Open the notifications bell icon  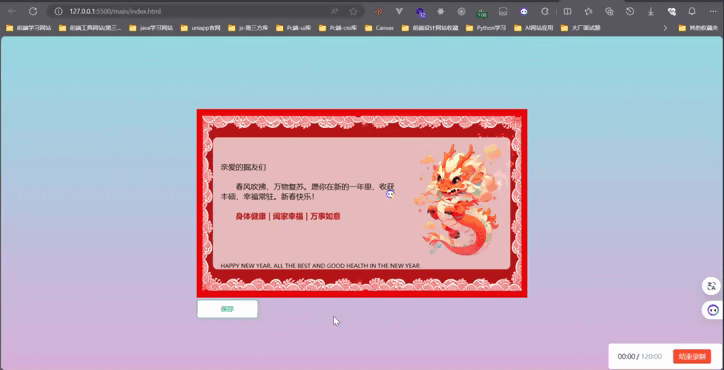(692, 11)
